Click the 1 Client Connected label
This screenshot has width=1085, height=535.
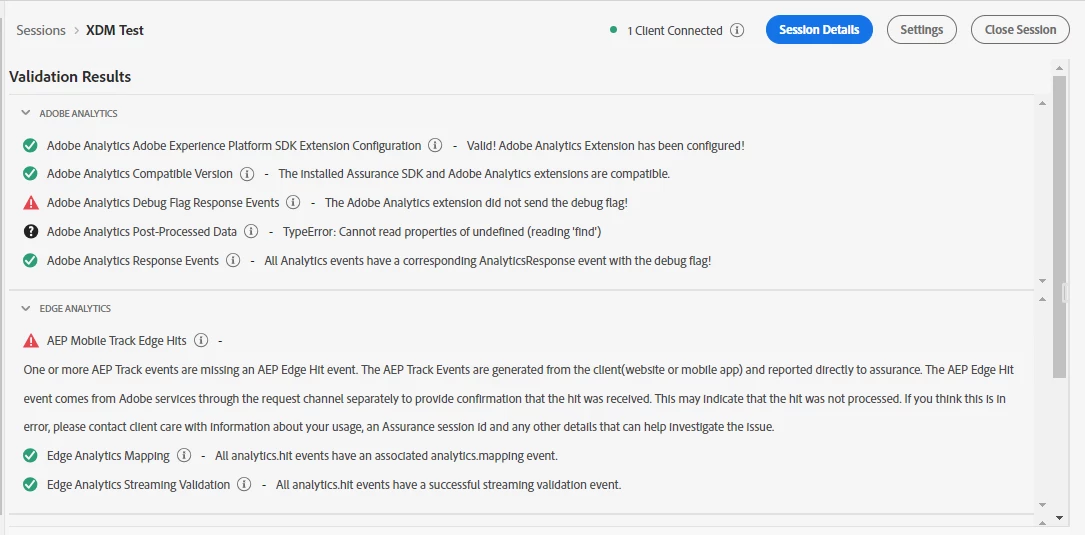point(675,30)
